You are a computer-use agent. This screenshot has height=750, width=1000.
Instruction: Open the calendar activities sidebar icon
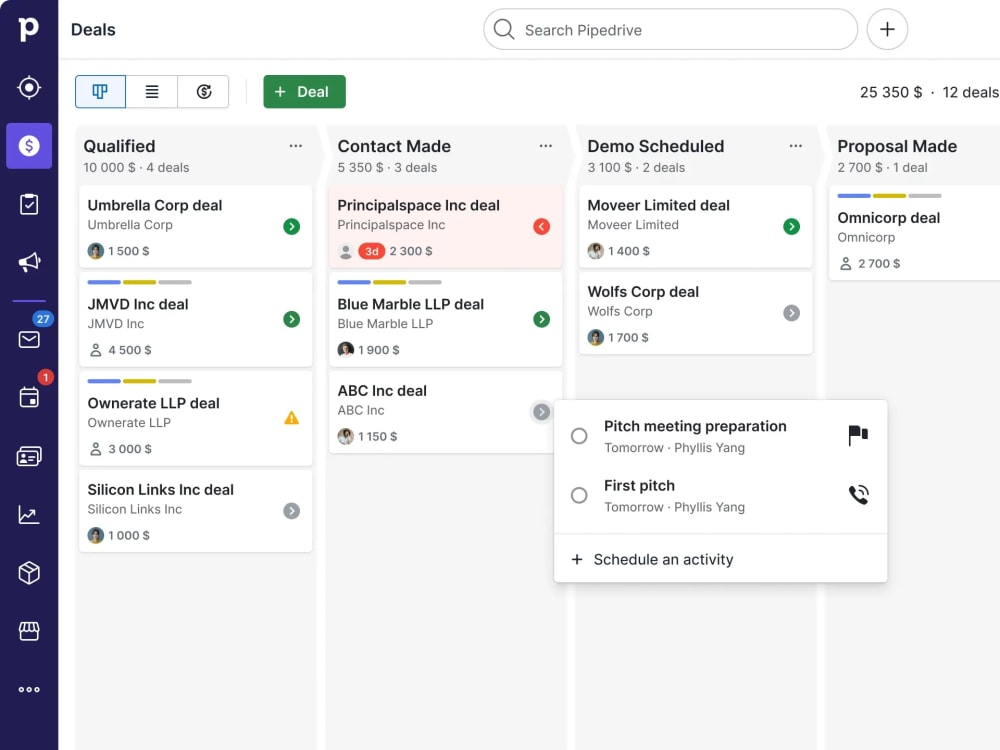point(29,397)
